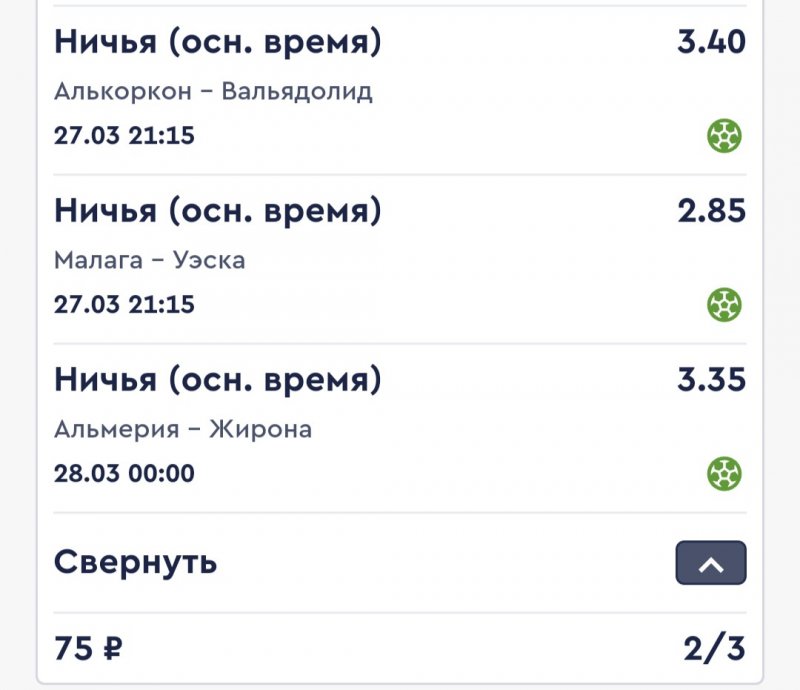
Task: Open the Алькоркон – Вальядолид match
Action: pyautogui.click(x=213, y=92)
